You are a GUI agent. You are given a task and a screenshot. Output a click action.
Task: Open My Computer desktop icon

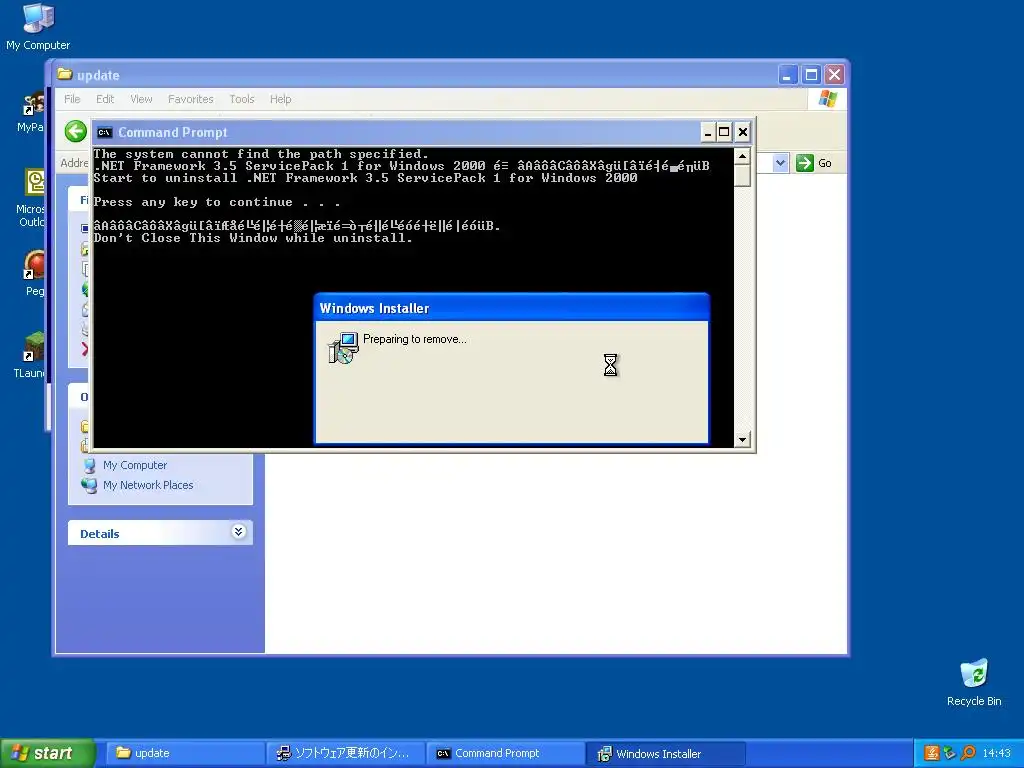38,26
